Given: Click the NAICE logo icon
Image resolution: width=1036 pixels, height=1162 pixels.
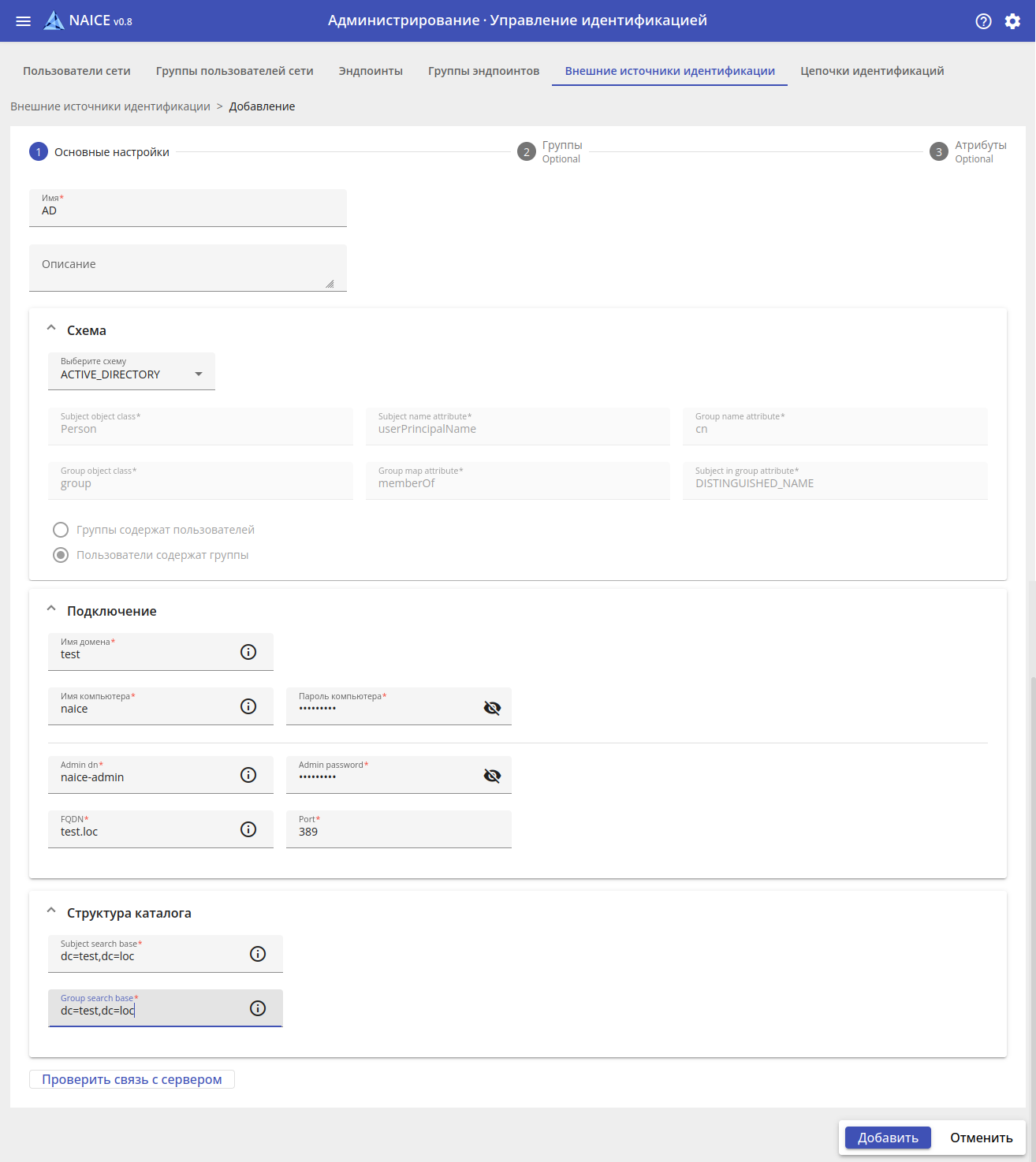Looking at the screenshot, I should [54, 20].
